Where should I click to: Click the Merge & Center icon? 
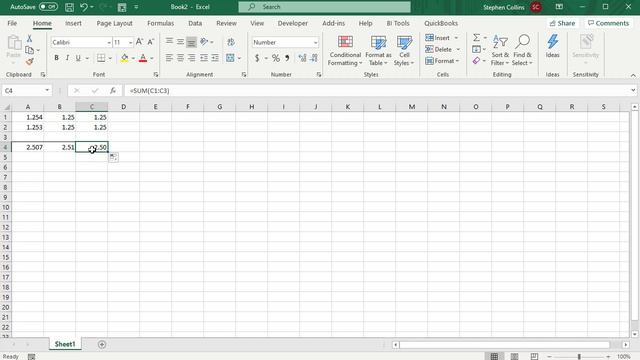tap(230, 58)
